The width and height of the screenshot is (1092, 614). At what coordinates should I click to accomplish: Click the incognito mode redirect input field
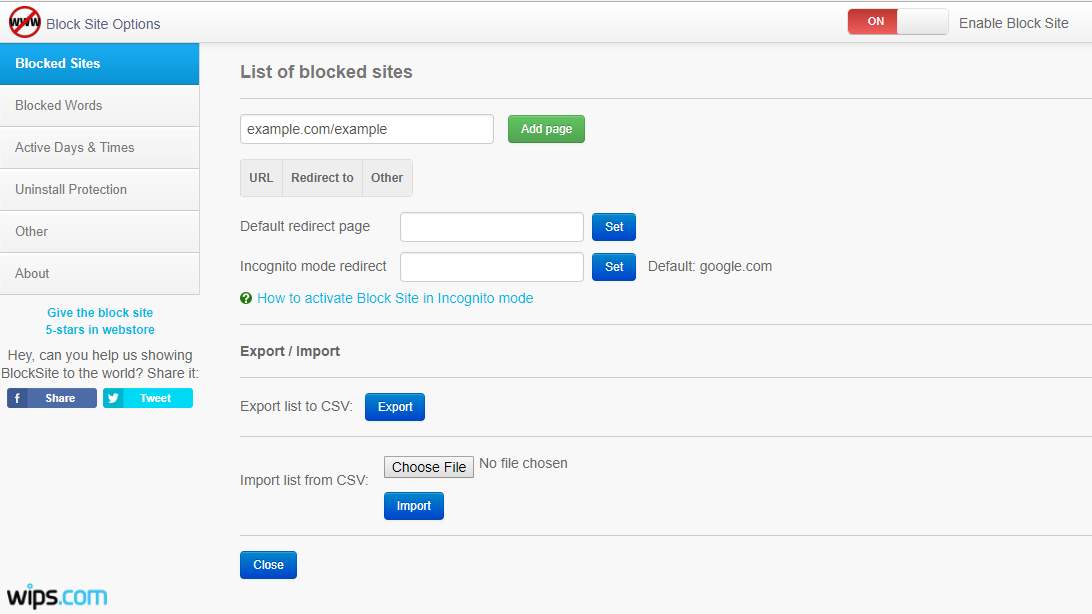[491, 267]
